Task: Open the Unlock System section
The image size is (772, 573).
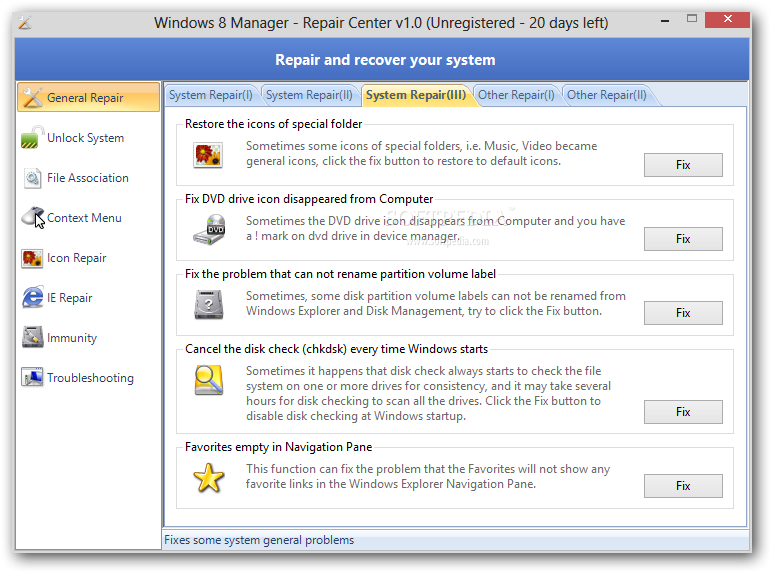Action: (89, 137)
